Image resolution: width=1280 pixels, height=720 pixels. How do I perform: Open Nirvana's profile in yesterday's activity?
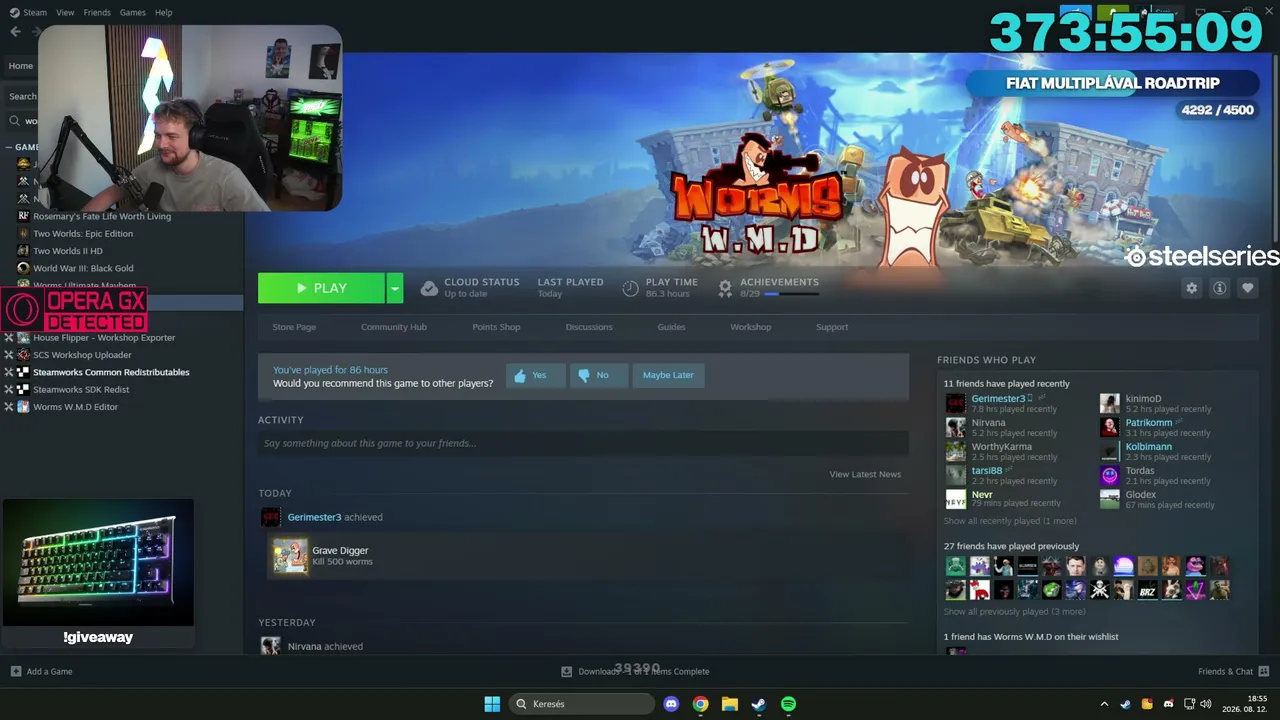[305, 646]
